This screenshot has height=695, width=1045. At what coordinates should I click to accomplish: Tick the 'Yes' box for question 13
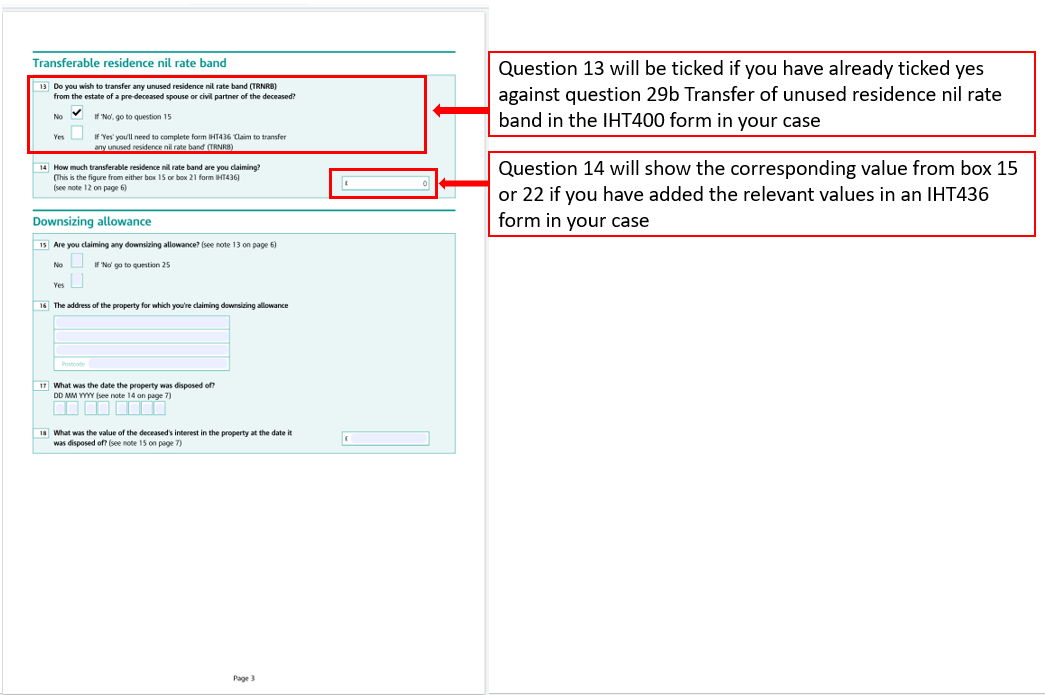point(76,134)
